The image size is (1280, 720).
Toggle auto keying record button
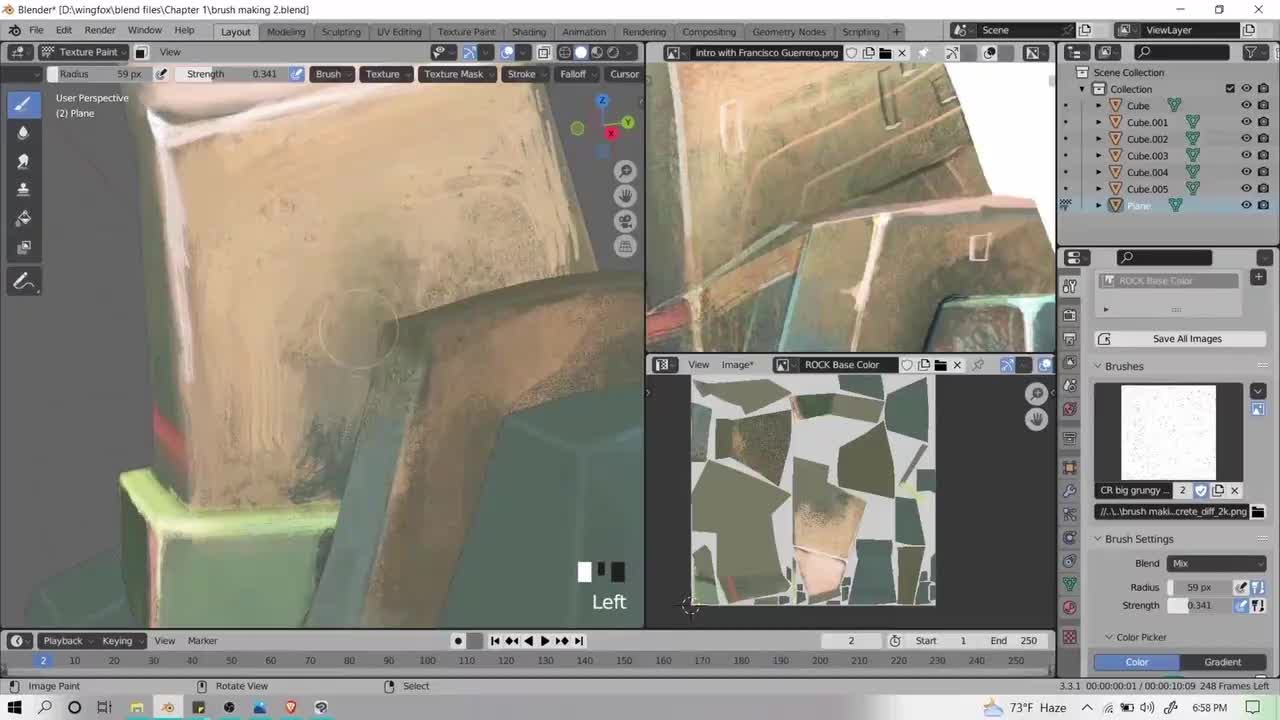458,641
